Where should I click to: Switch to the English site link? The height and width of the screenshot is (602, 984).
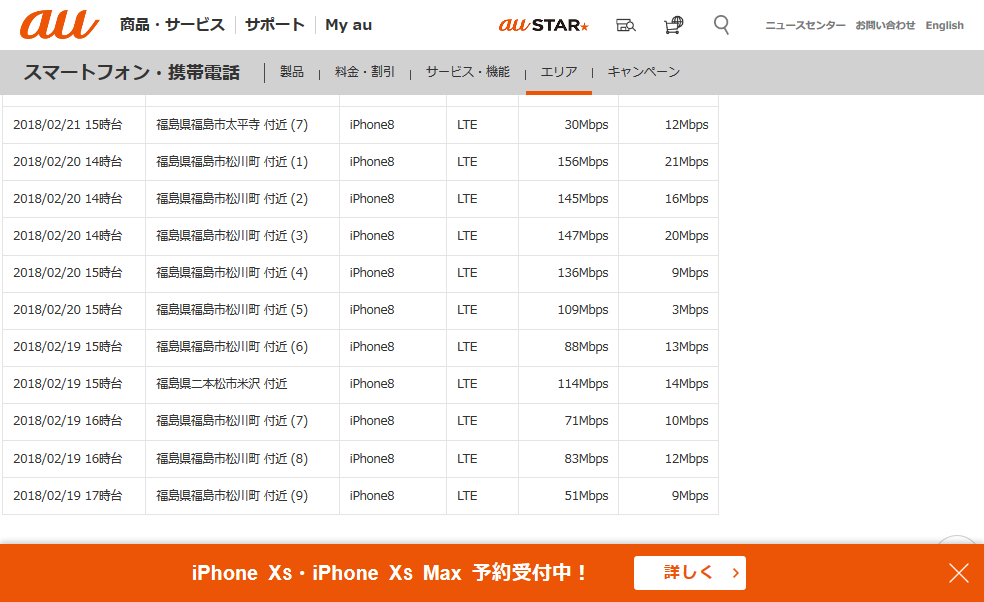click(944, 25)
